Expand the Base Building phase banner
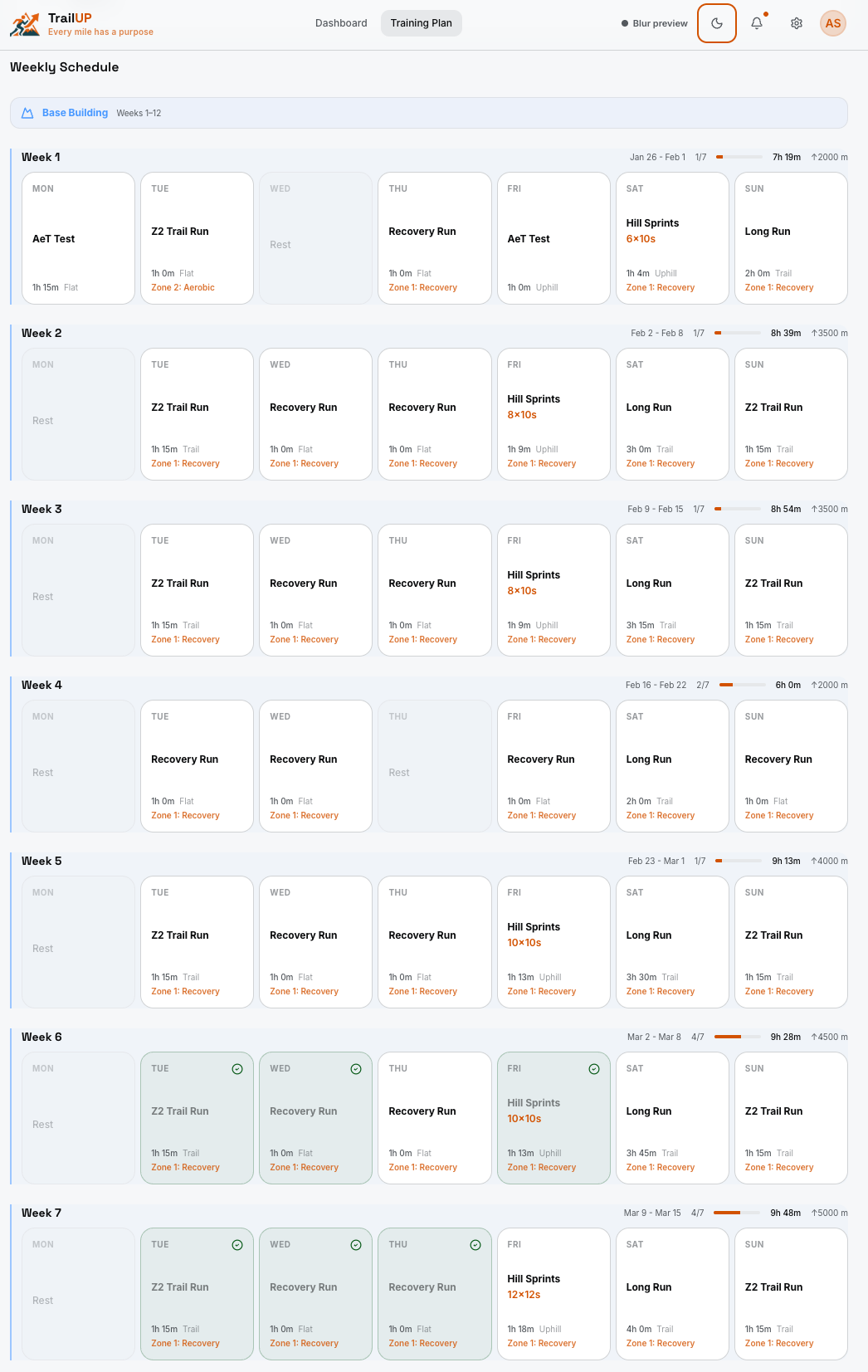The height and width of the screenshot is (1372, 868). (428, 113)
